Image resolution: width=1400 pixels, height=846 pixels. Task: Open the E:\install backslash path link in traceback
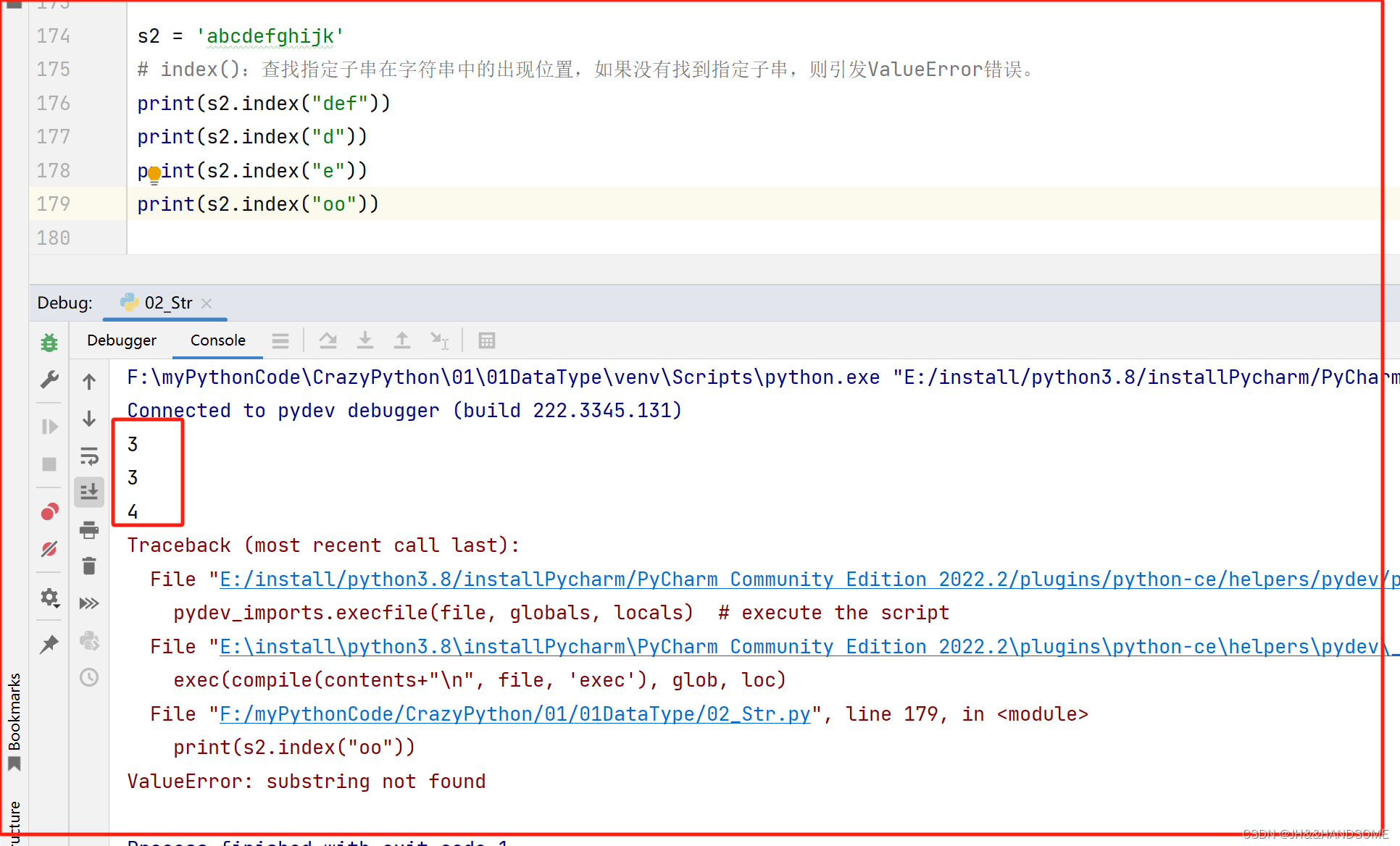pyautogui.click(x=809, y=647)
